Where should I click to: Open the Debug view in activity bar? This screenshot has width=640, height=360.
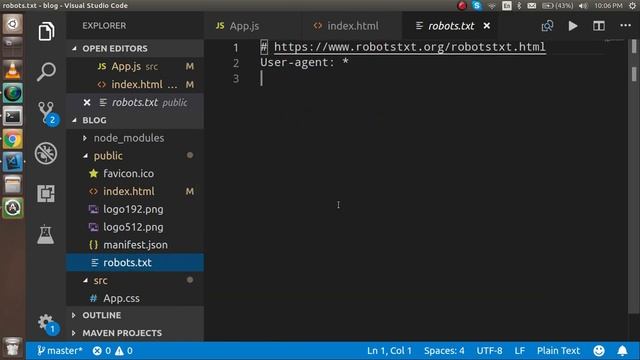pos(46,153)
